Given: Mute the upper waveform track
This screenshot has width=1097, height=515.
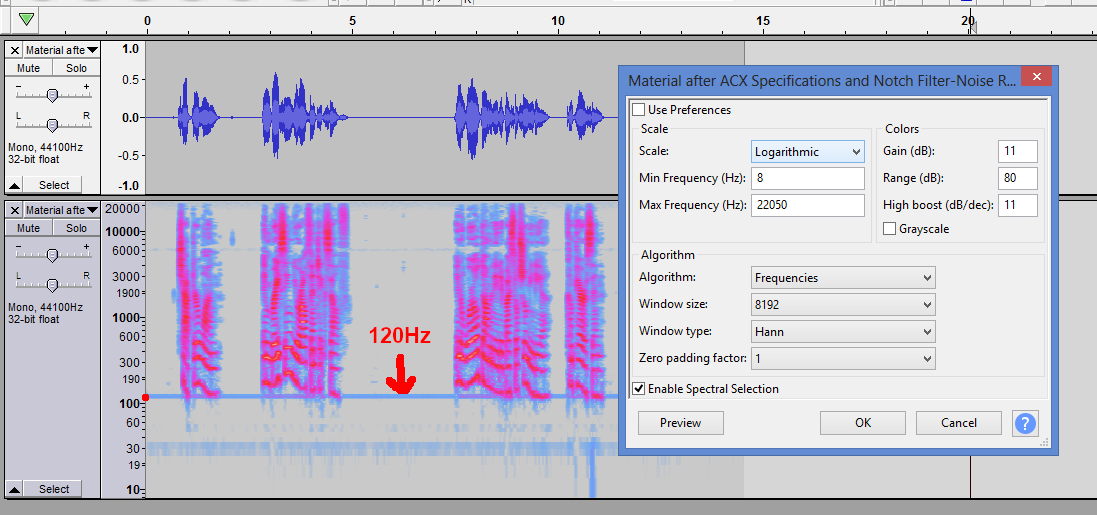Looking at the screenshot, I should click(x=28, y=68).
